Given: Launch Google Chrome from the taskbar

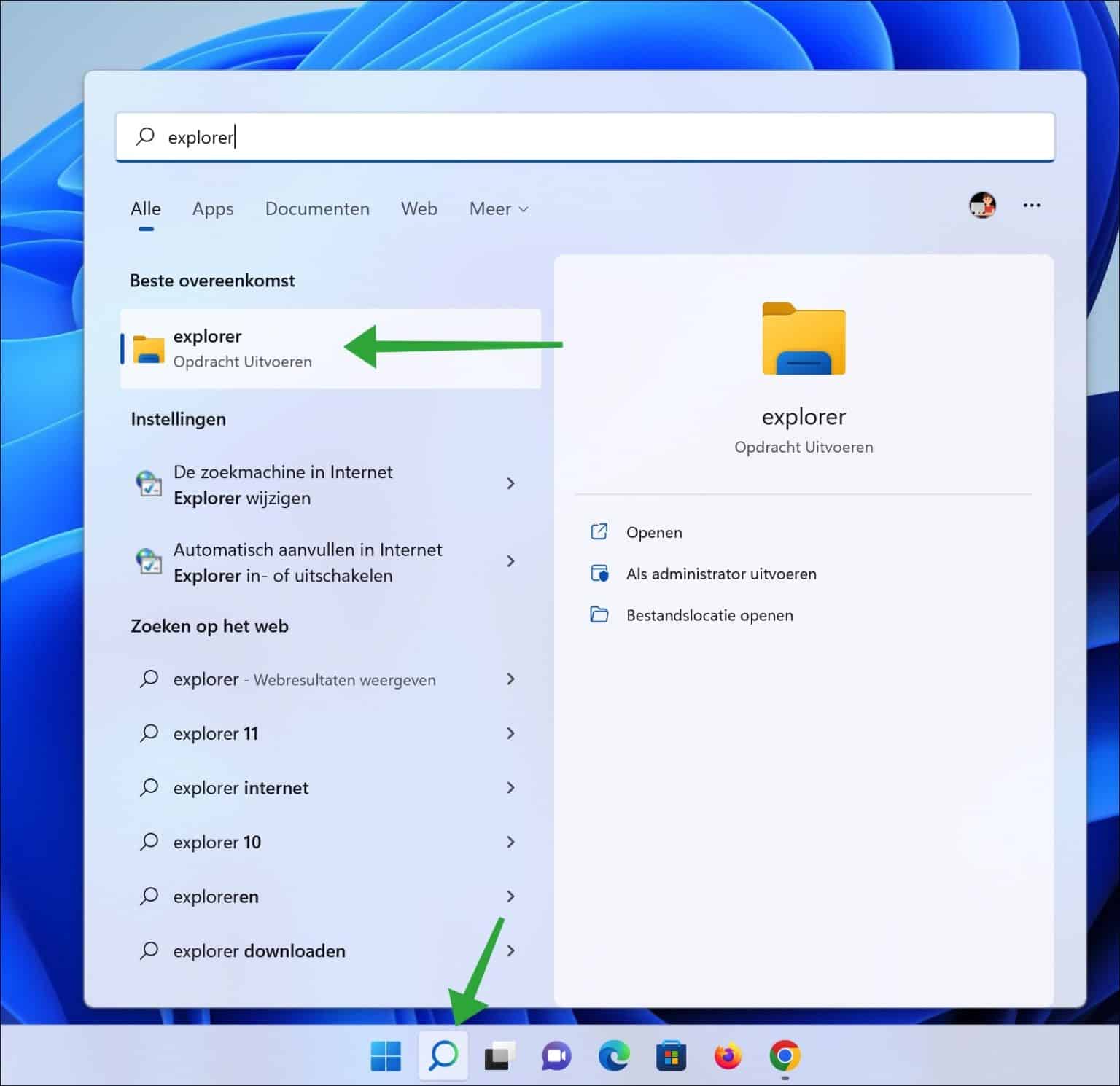Looking at the screenshot, I should pyautogui.click(x=785, y=1055).
